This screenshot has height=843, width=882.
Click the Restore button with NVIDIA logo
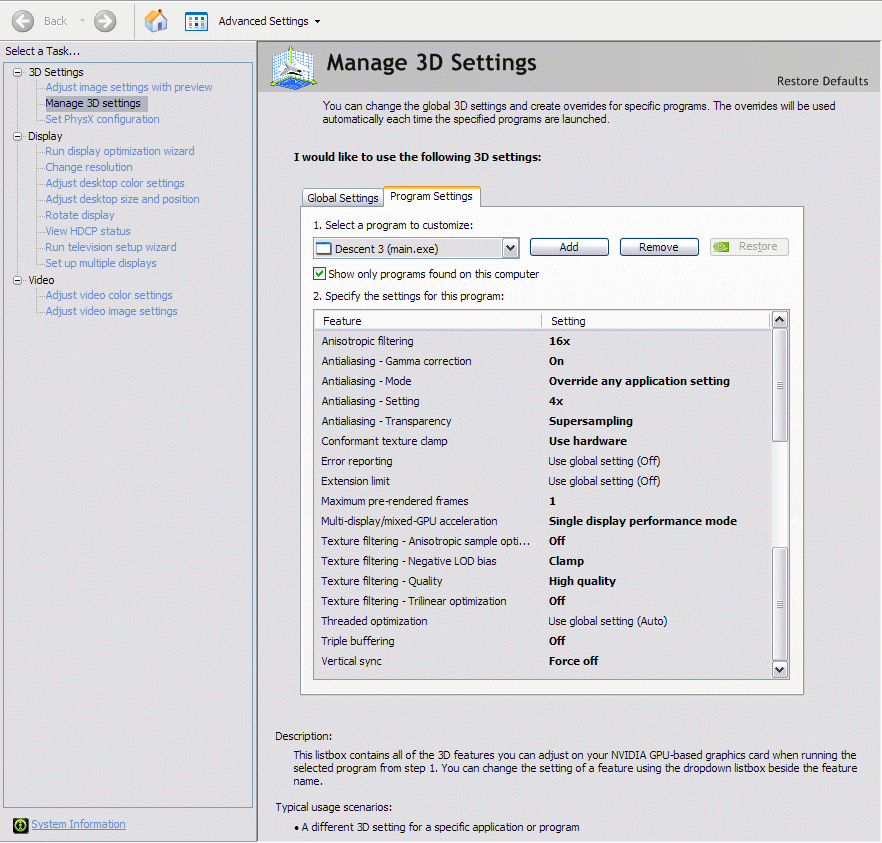click(749, 247)
